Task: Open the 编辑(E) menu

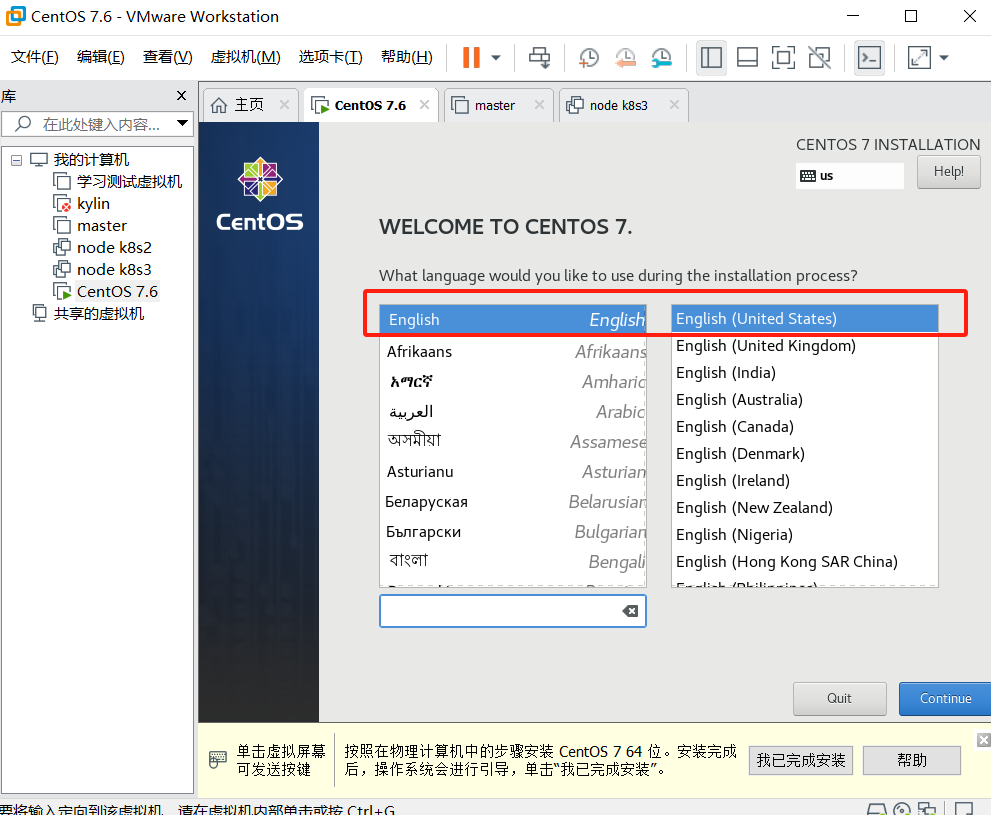Action: click(100, 57)
